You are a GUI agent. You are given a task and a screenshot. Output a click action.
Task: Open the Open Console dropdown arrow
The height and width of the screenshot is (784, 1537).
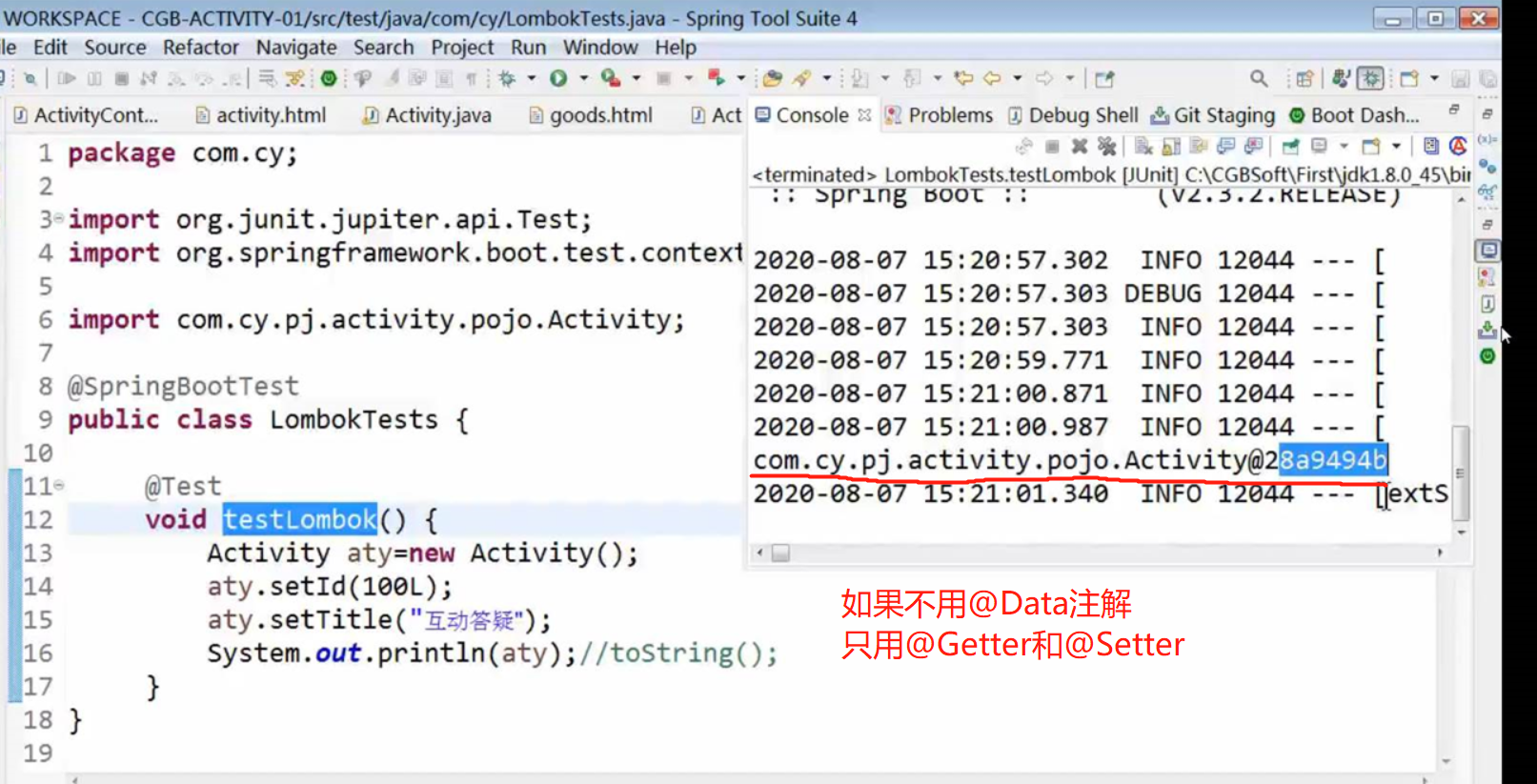1396,147
